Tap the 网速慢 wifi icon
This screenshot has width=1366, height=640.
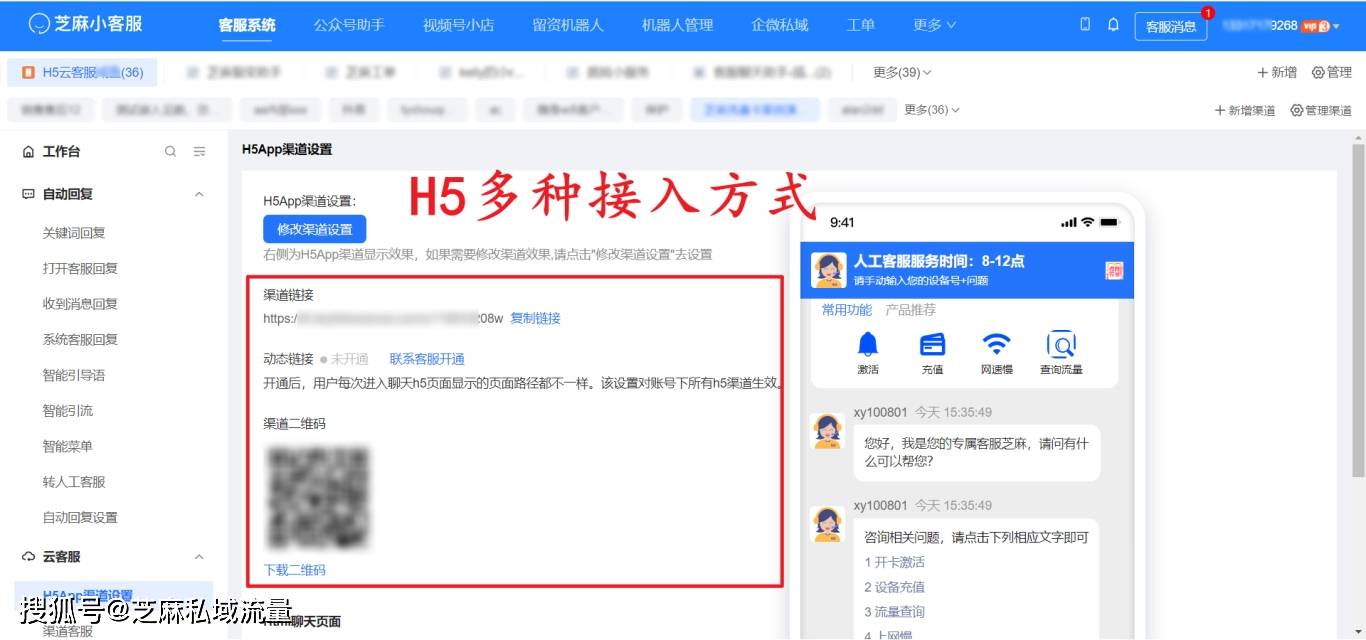[996, 345]
